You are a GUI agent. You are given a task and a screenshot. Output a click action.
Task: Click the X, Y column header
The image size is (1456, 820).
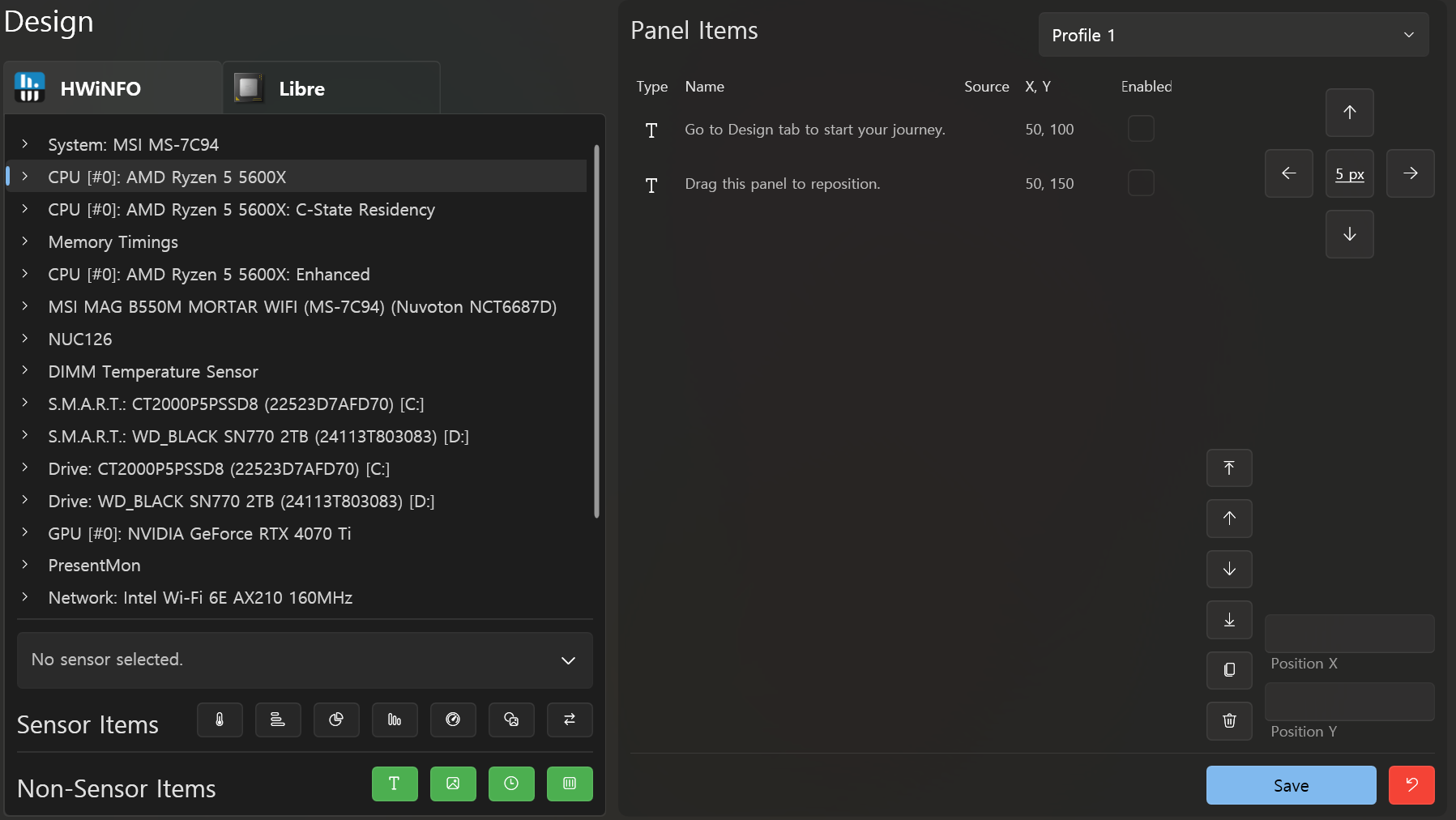click(1038, 86)
